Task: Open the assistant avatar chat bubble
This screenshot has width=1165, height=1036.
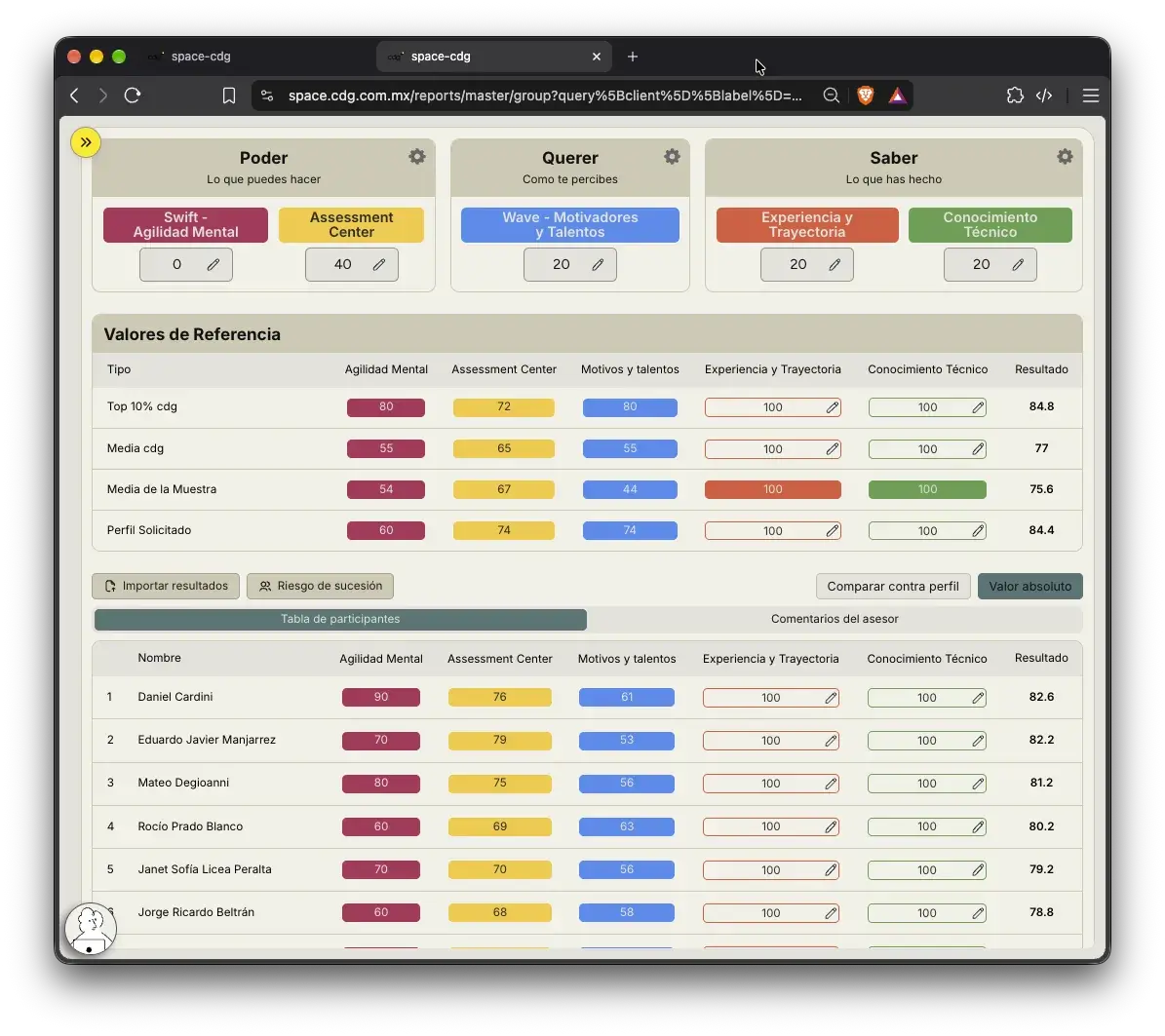Action: click(91, 929)
